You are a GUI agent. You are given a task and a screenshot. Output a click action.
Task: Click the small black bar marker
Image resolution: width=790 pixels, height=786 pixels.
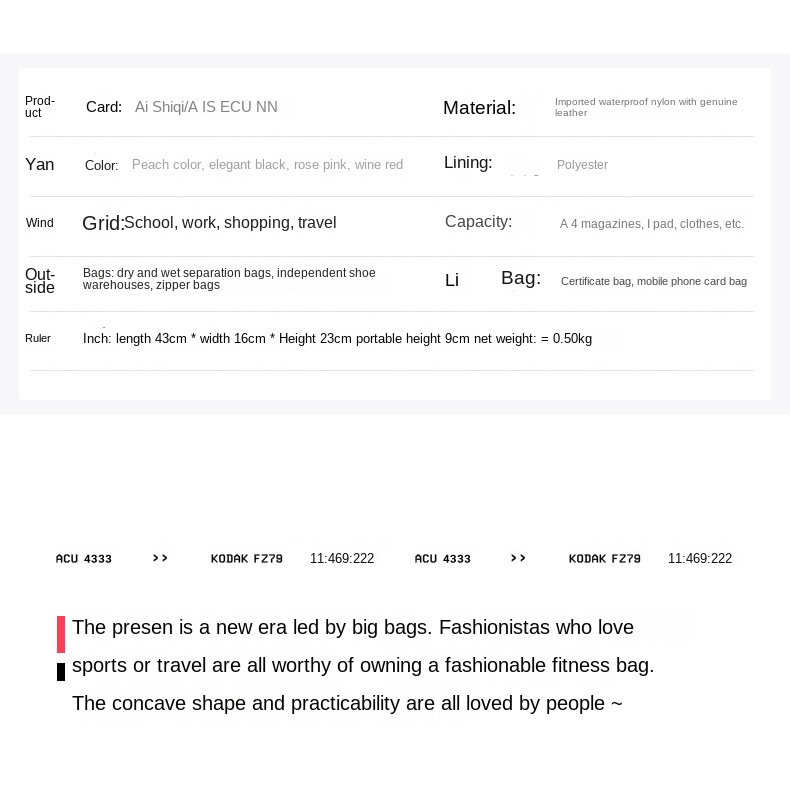click(61, 672)
